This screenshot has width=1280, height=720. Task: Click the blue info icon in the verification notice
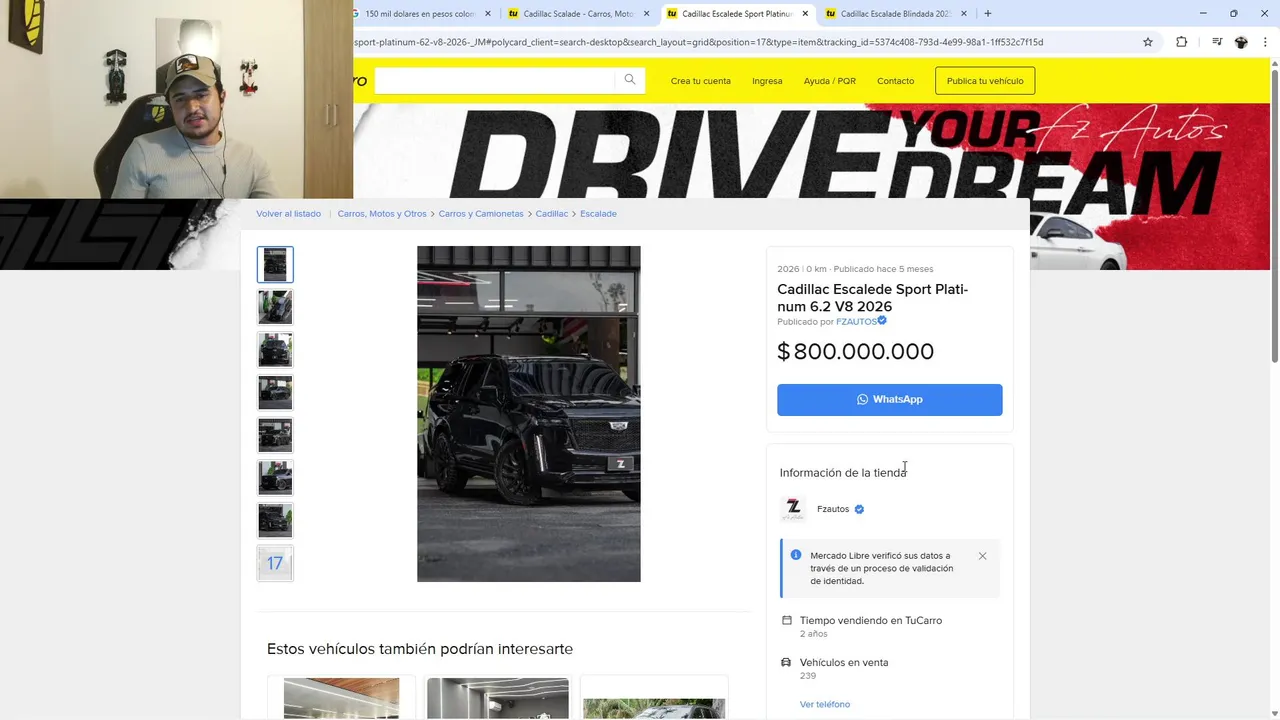click(x=796, y=555)
